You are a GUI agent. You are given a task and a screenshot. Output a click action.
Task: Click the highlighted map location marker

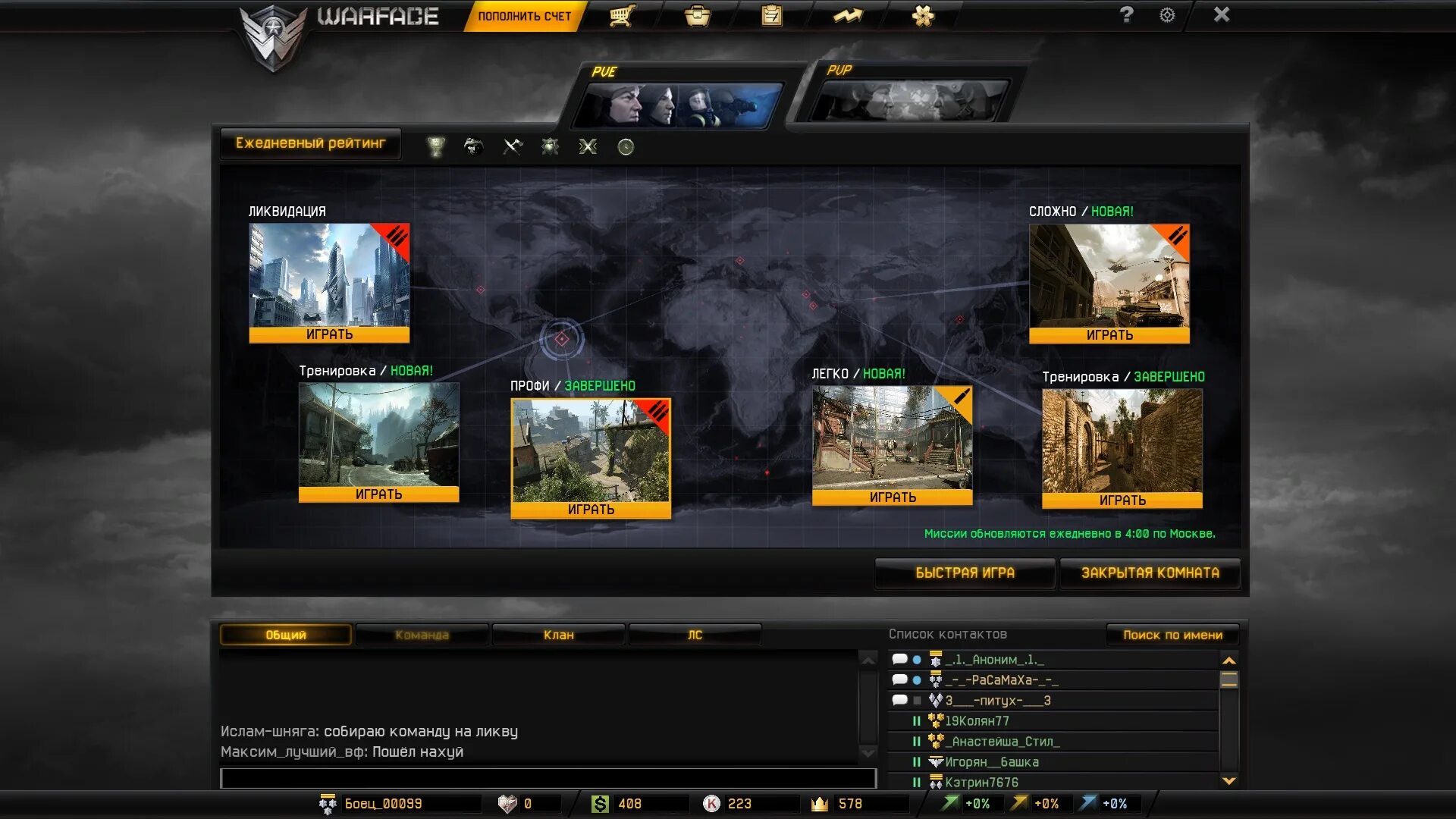(562, 339)
